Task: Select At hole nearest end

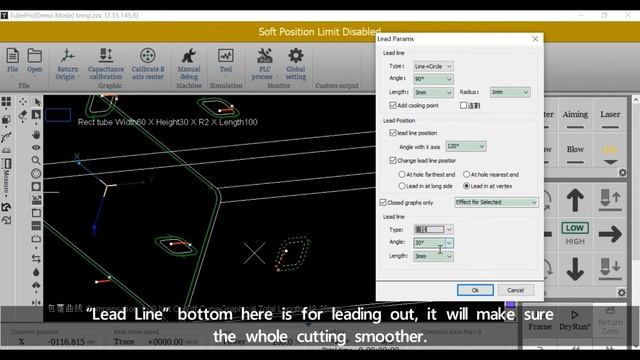Action: [x=467, y=174]
